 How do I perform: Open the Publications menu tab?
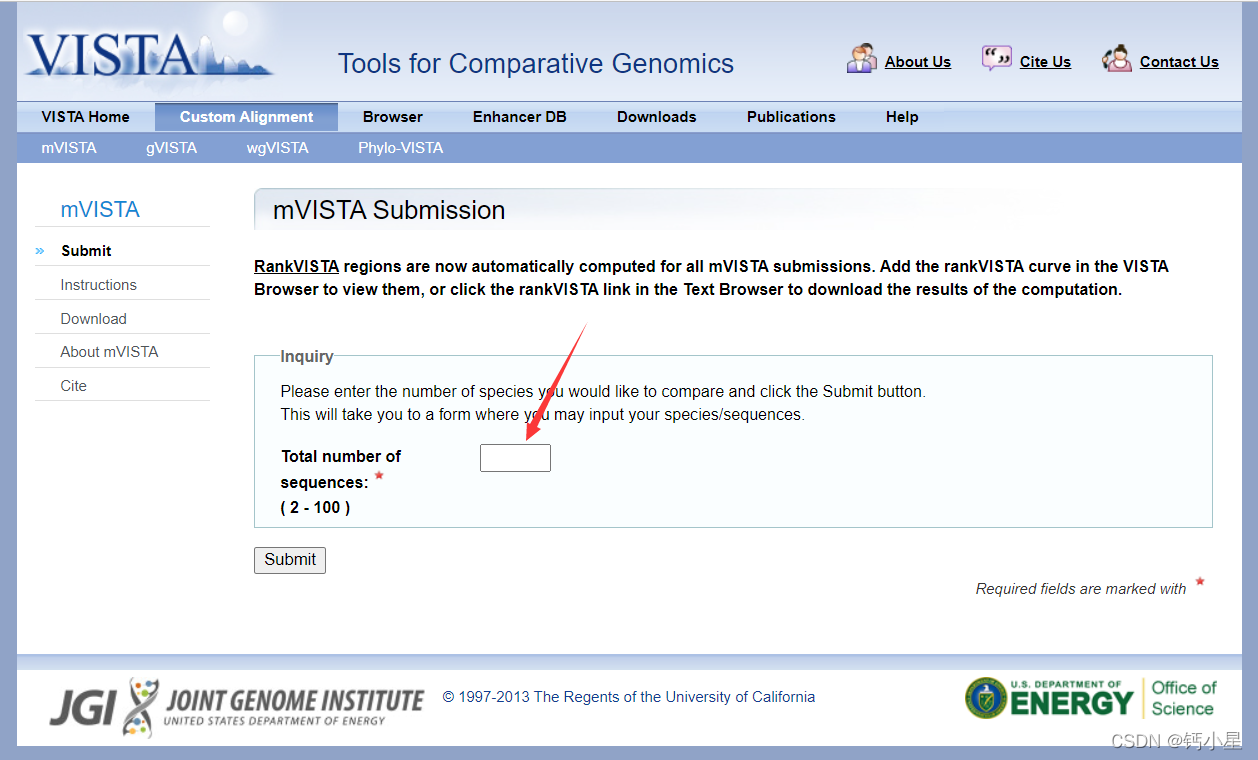790,117
